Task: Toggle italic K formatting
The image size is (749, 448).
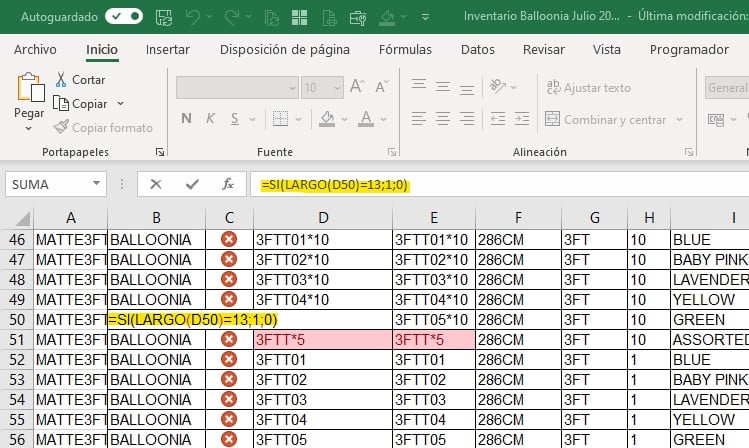Action: (212, 119)
